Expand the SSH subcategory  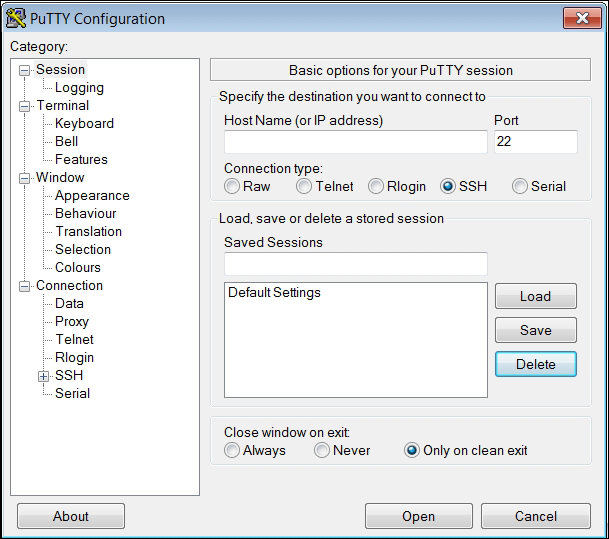pyautogui.click(x=44, y=376)
